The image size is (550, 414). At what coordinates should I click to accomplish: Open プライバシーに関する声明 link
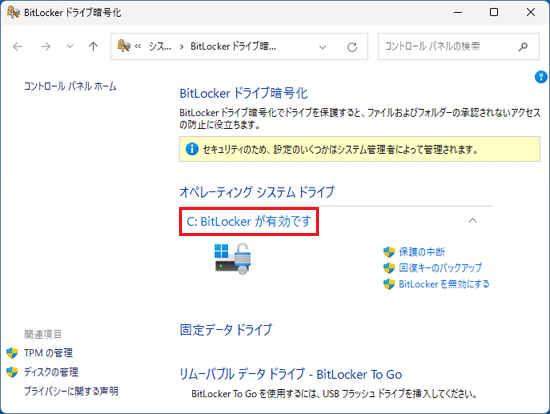71,391
